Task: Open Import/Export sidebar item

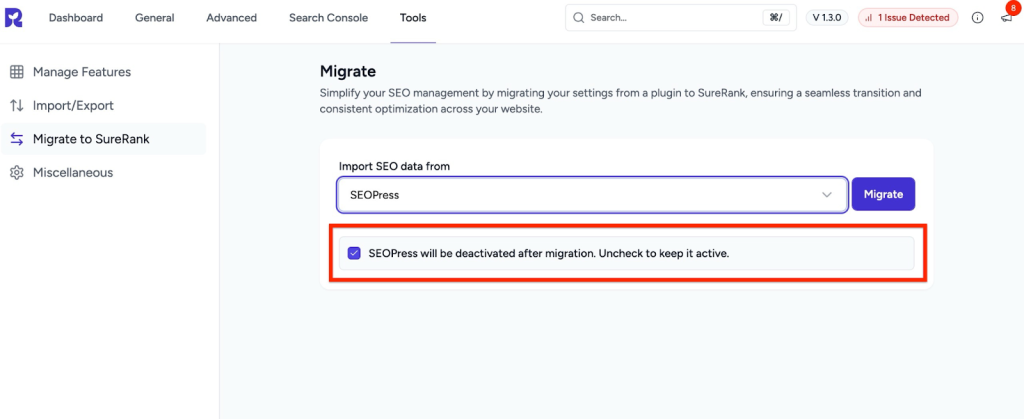Action: point(103,105)
